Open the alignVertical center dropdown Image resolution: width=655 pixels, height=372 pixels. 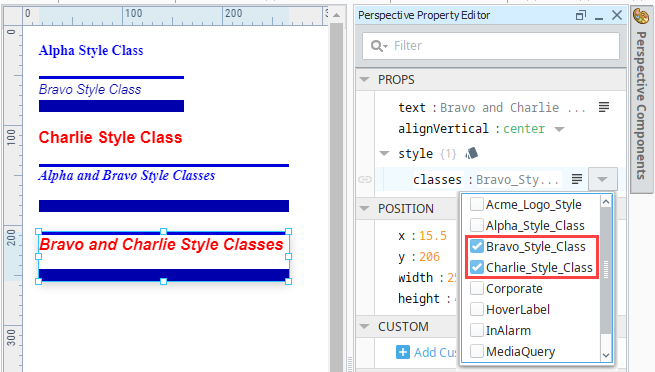[559, 129]
